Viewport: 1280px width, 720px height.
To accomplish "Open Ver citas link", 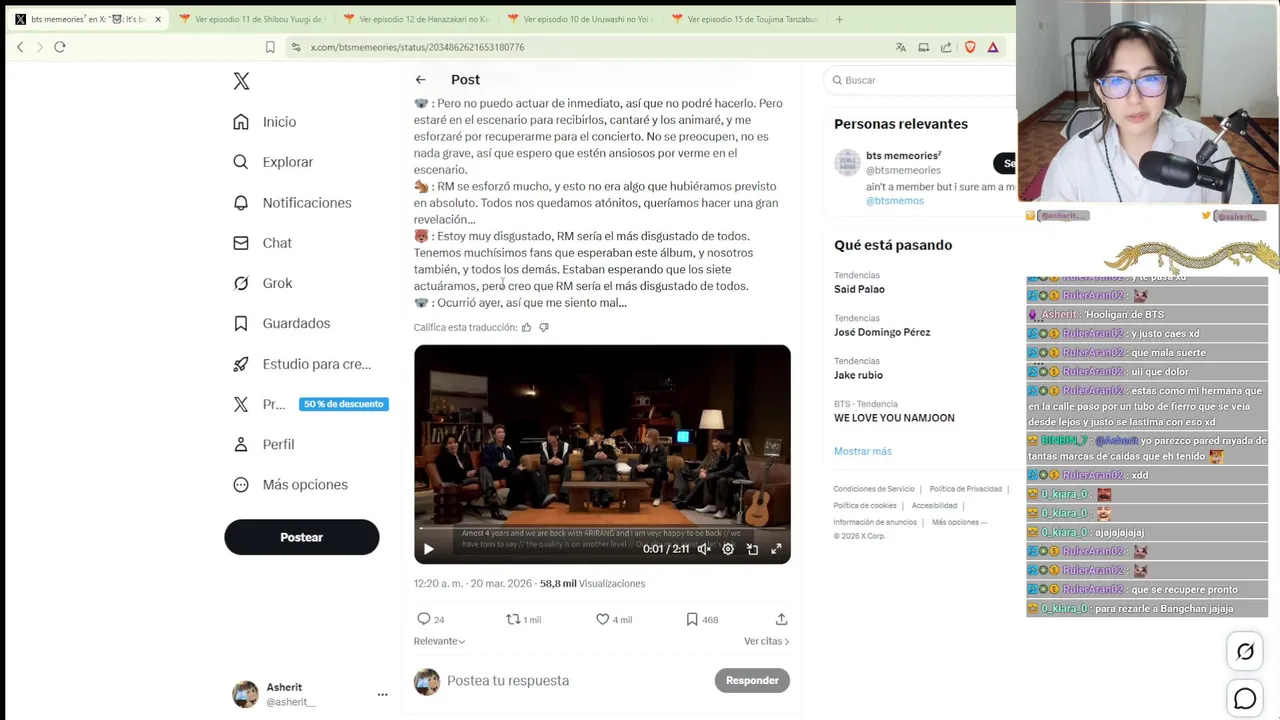I will (x=766, y=641).
